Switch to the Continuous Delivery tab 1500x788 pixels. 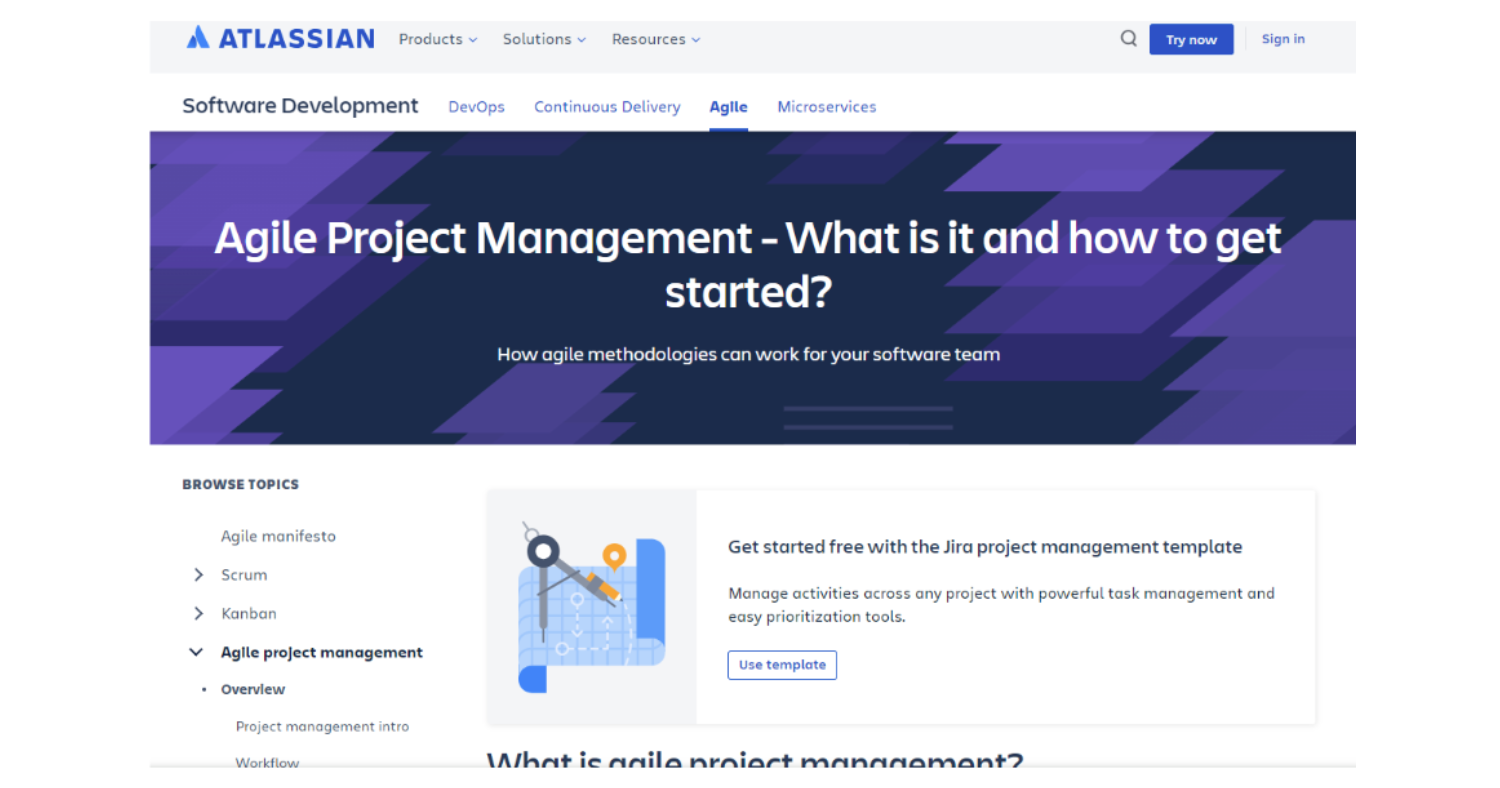point(607,107)
